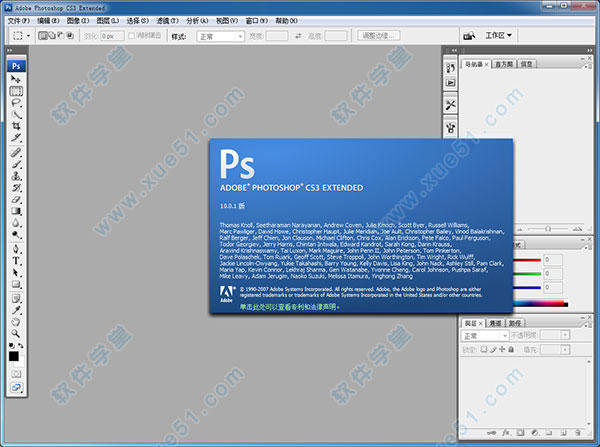Select the Blur tool

point(16,223)
